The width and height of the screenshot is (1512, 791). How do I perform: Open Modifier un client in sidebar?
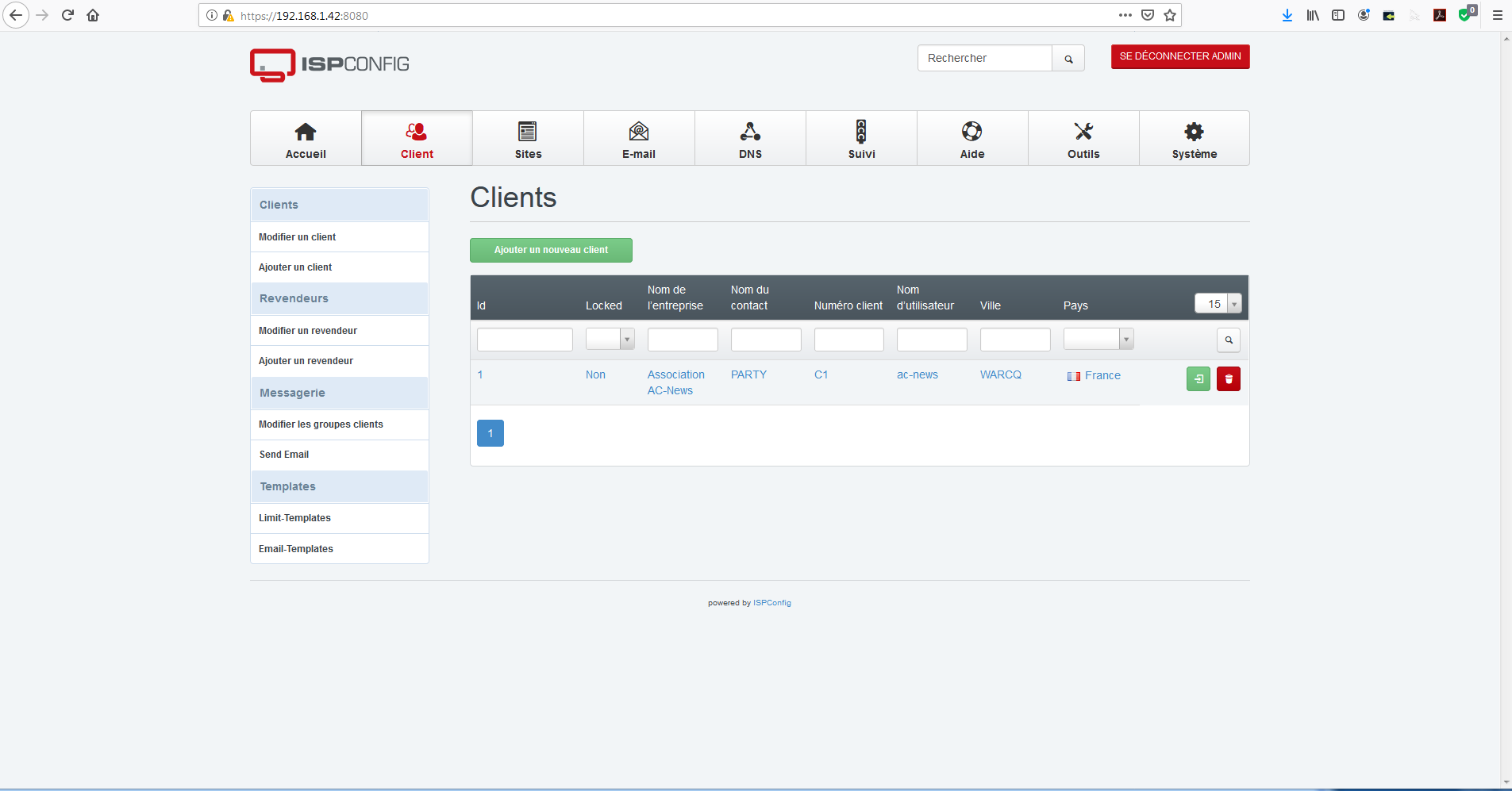(340, 237)
